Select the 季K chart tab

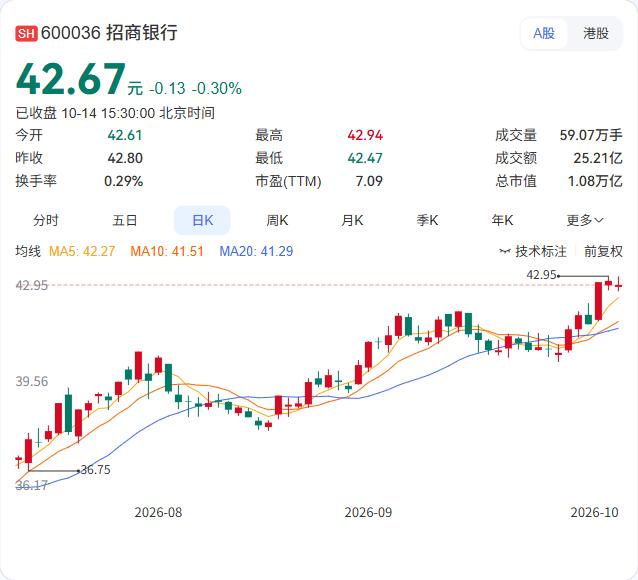pyautogui.click(x=427, y=221)
